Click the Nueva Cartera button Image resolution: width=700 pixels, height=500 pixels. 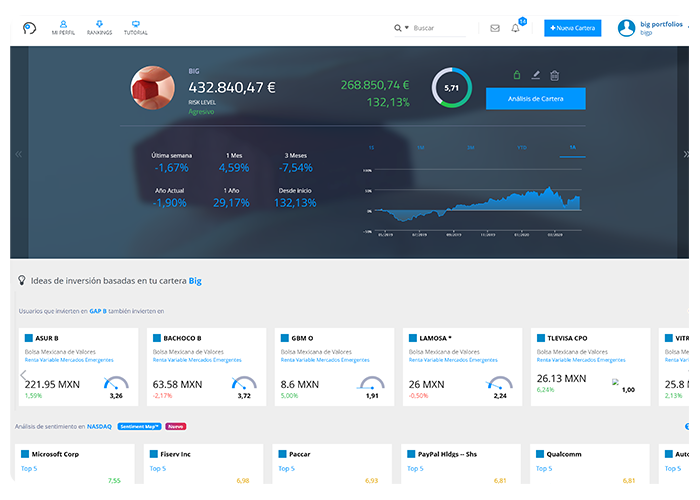coord(573,28)
